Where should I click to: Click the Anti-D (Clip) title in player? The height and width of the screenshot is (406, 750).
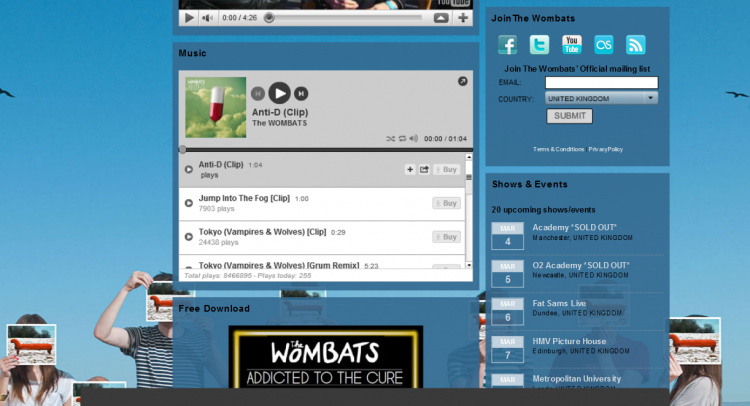click(280, 112)
